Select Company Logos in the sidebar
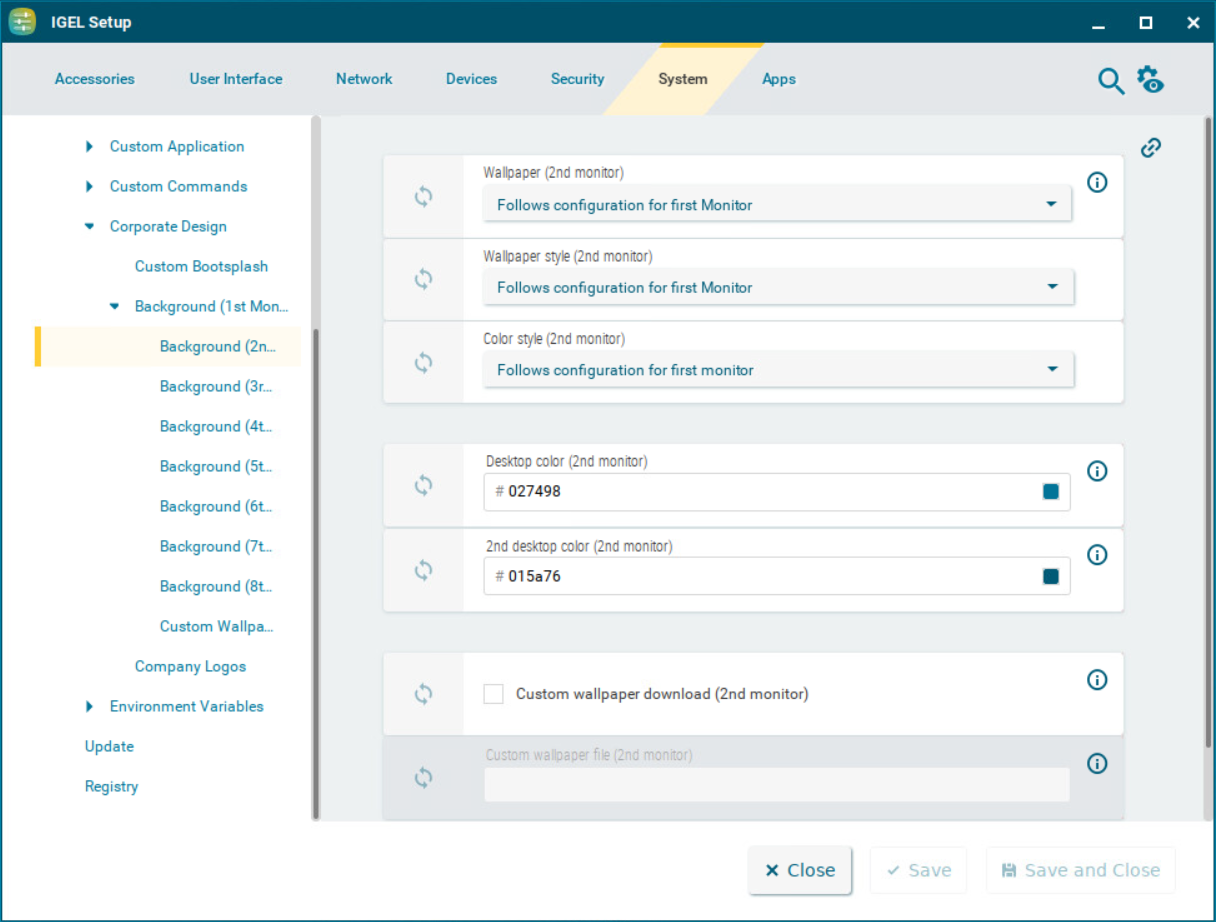 click(x=190, y=667)
